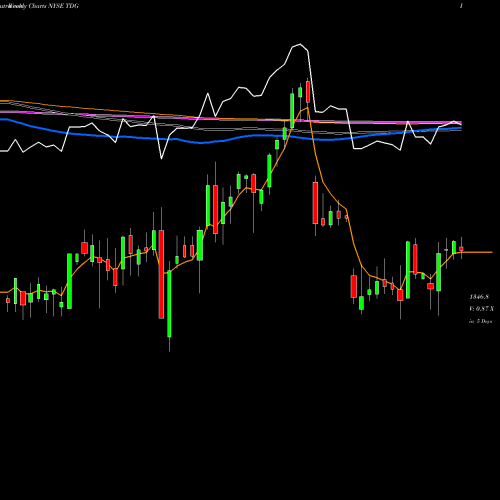The height and width of the screenshot is (500, 500).
Task: Click the 'in 5 Days' caption text
Action: click(x=480, y=321)
